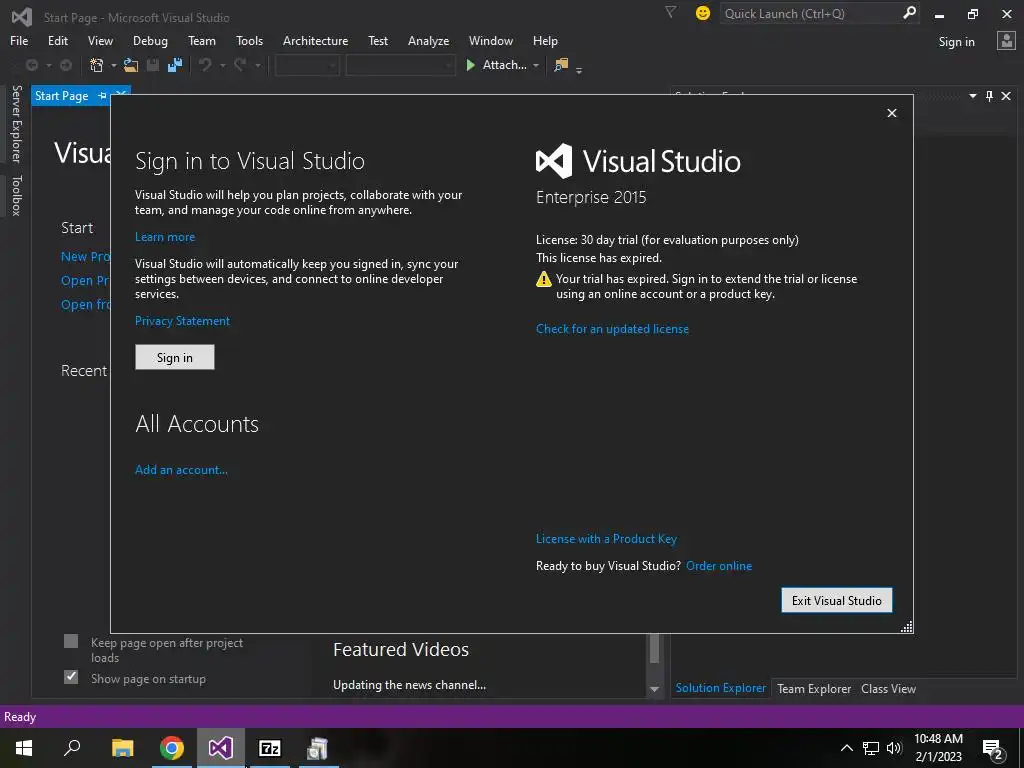Viewport: 1024px width, 768px height.
Task: Open the Solution Explorer window position dropdown
Action: tap(972, 96)
